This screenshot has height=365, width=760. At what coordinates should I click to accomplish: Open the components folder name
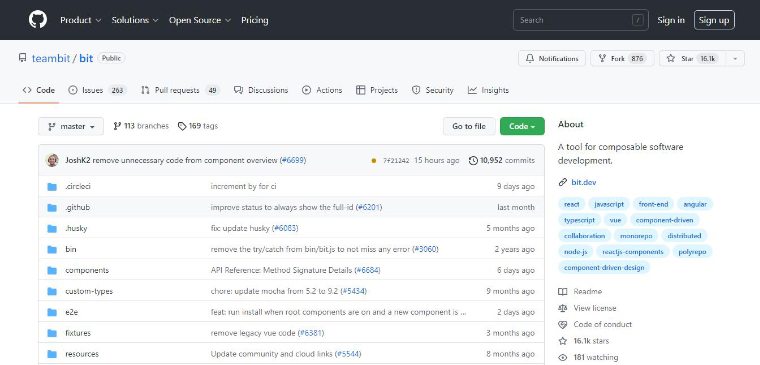(87, 270)
